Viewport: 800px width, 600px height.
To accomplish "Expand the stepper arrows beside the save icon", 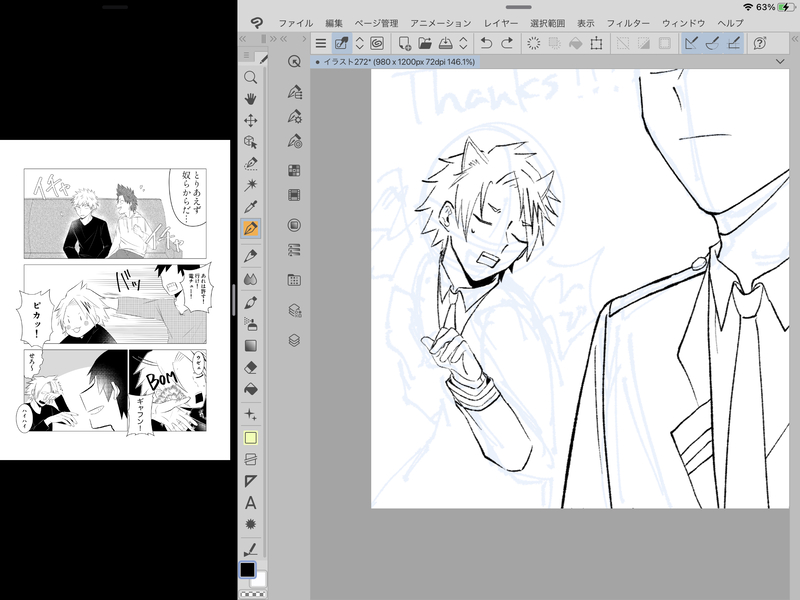I will click(x=463, y=43).
